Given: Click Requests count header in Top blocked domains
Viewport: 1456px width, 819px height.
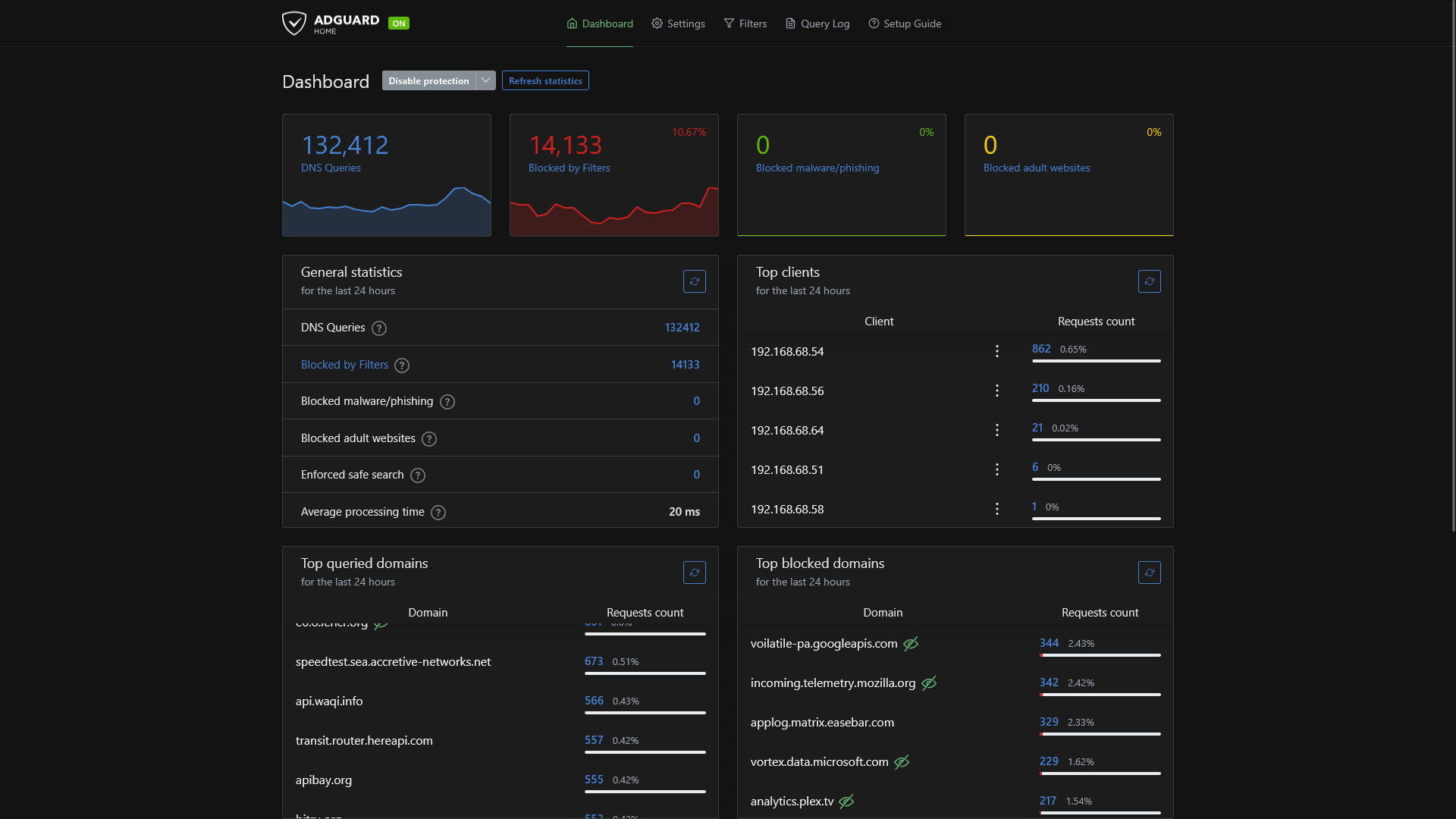Looking at the screenshot, I should click(1100, 613).
